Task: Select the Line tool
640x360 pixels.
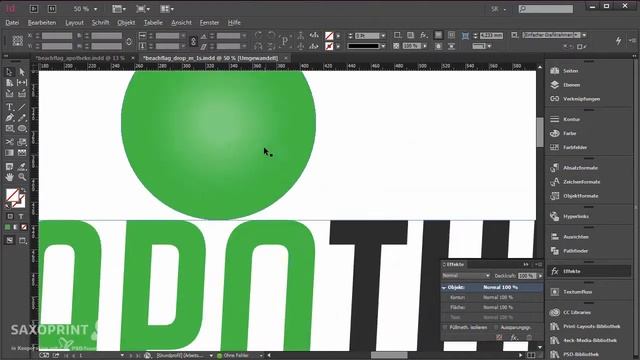Action: 22,107
